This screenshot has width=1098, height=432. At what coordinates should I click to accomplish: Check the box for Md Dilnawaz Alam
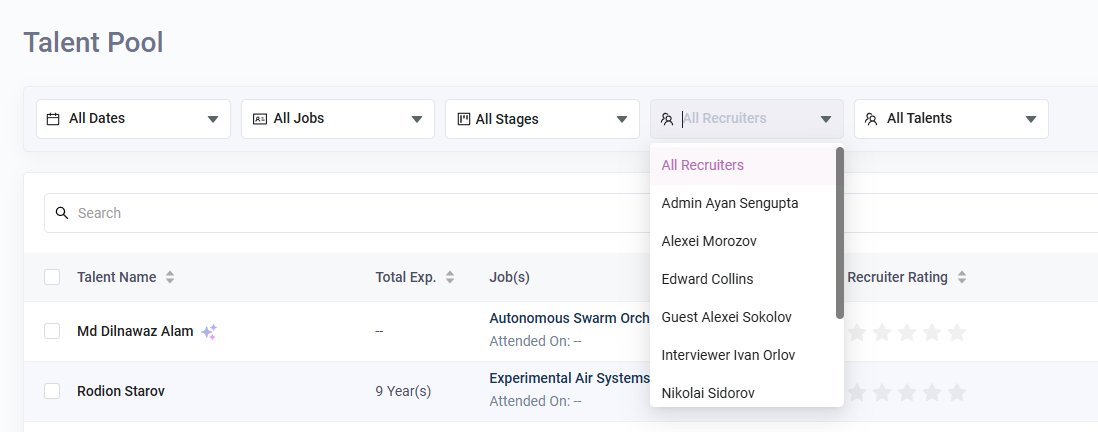coord(52,331)
